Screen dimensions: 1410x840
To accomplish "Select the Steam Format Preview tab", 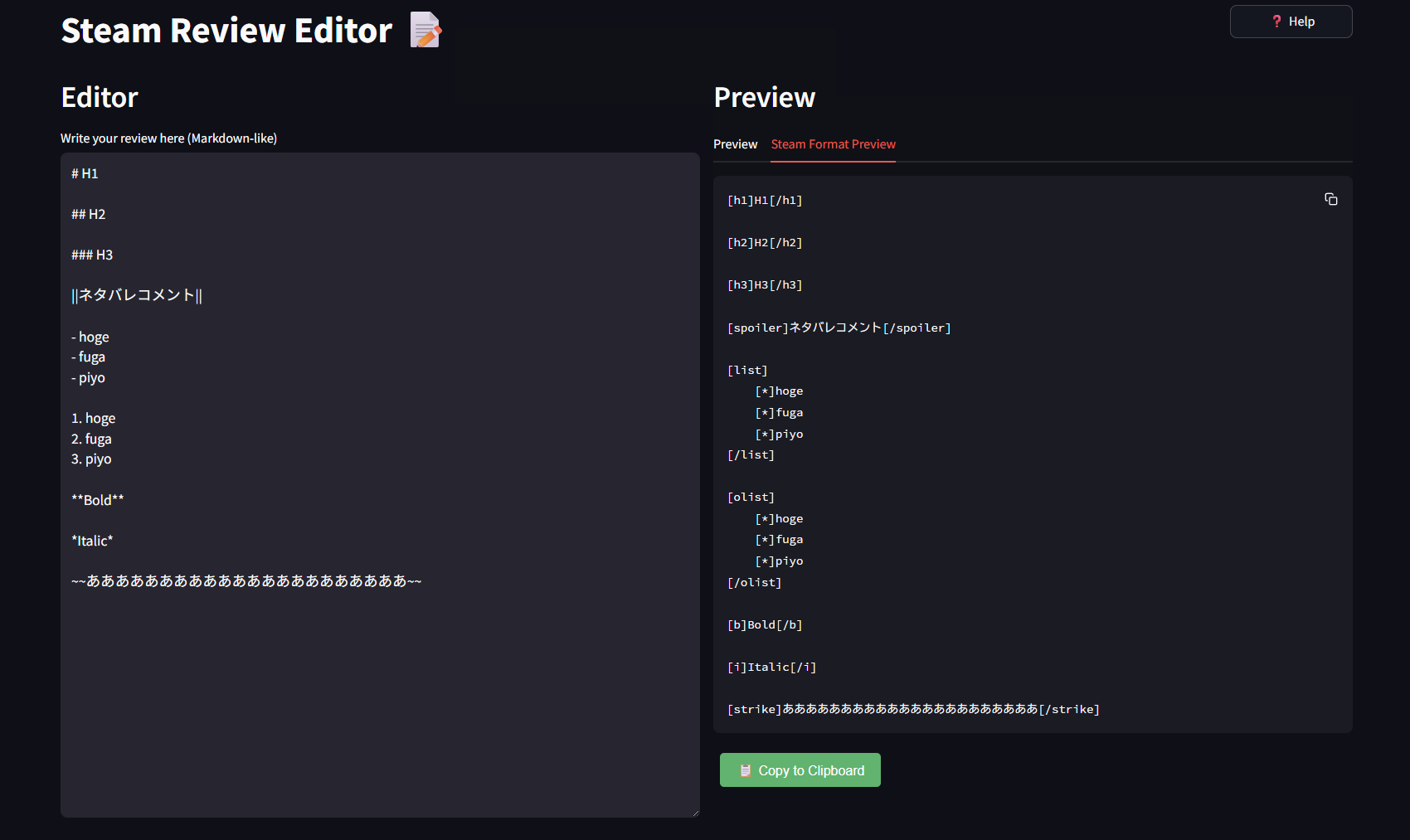I will click(x=833, y=144).
